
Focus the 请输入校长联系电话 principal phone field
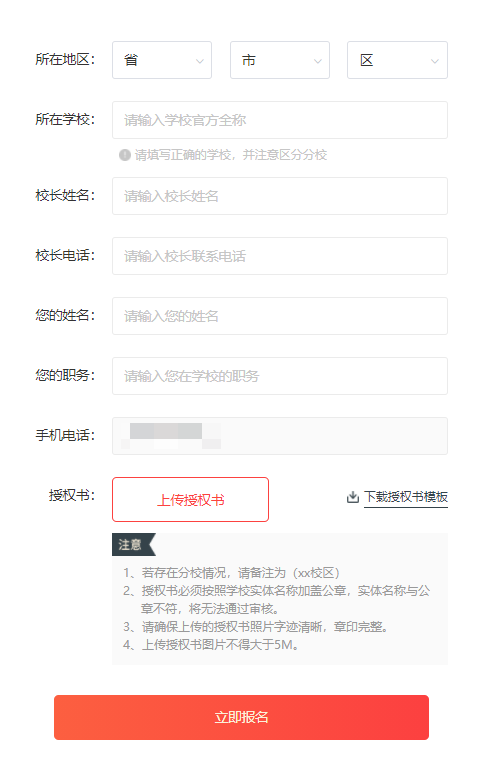click(x=280, y=256)
